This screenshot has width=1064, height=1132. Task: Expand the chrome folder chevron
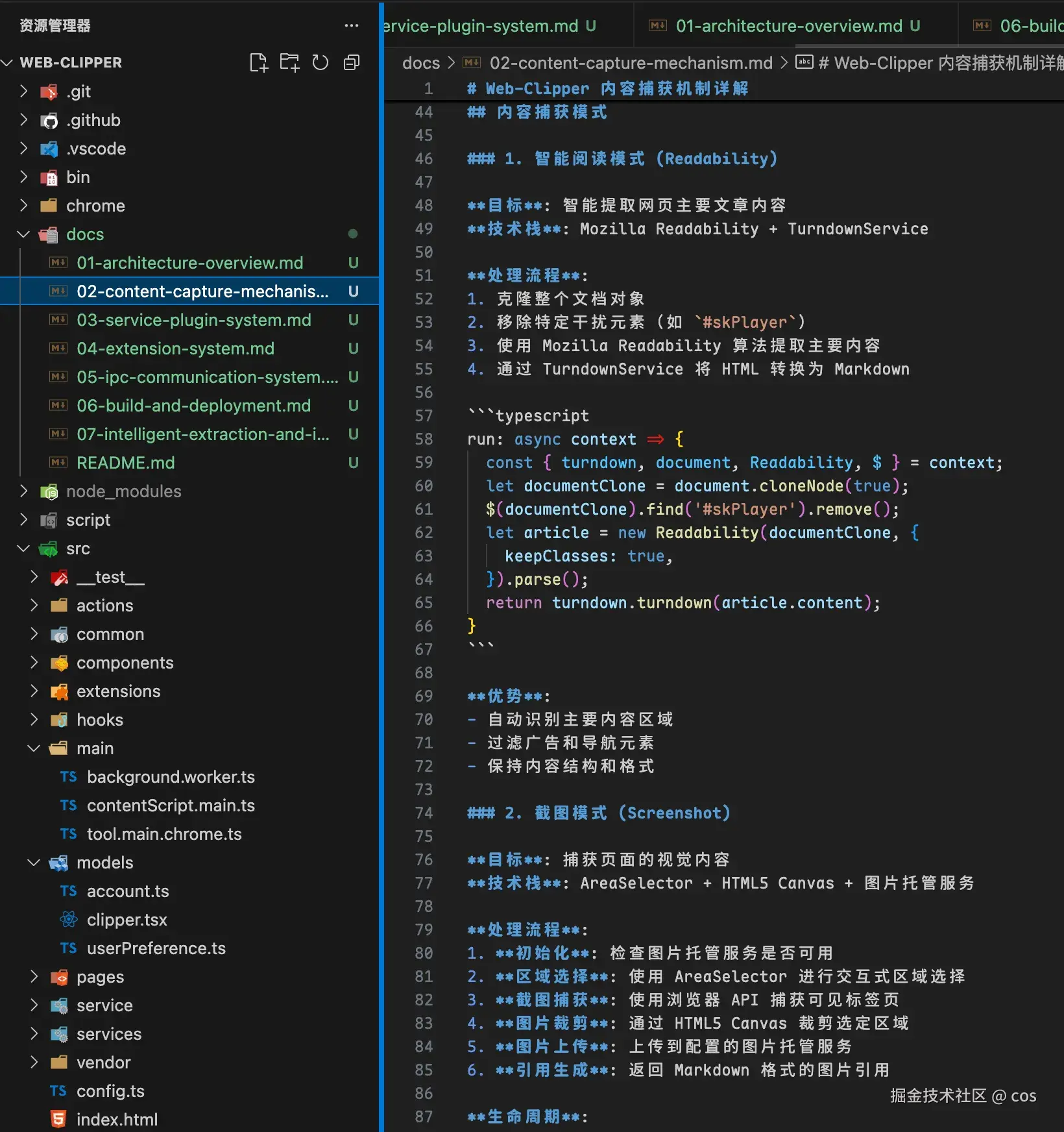tap(24, 206)
